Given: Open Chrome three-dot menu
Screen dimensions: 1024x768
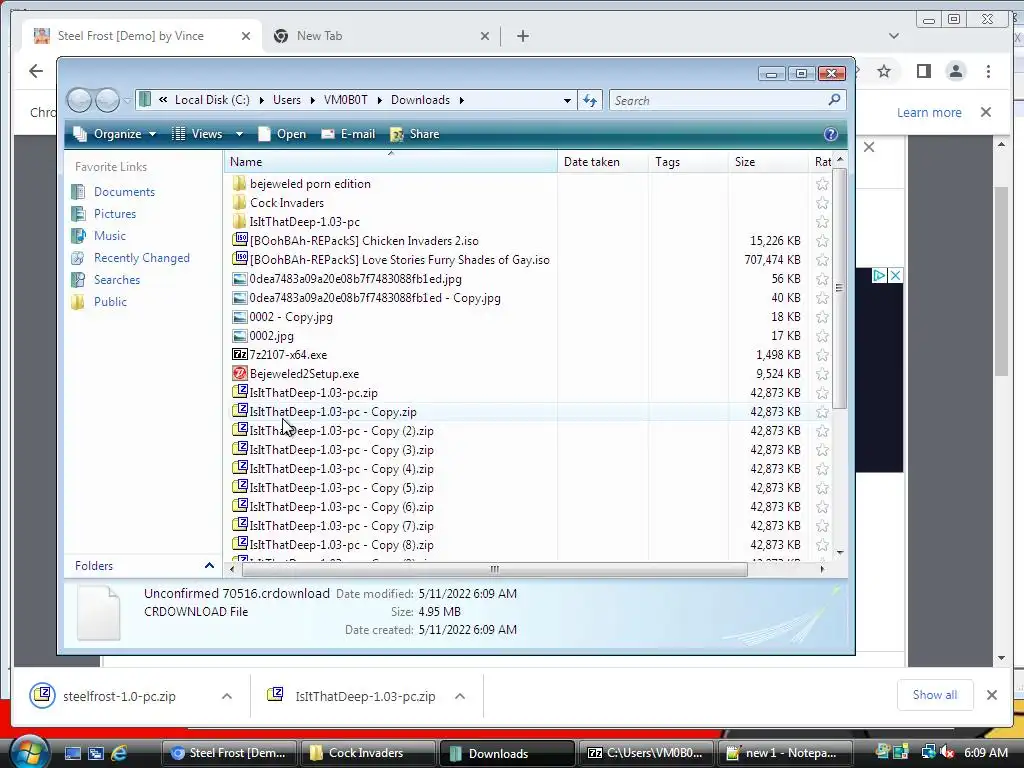Looking at the screenshot, I should click(x=988, y=71).
